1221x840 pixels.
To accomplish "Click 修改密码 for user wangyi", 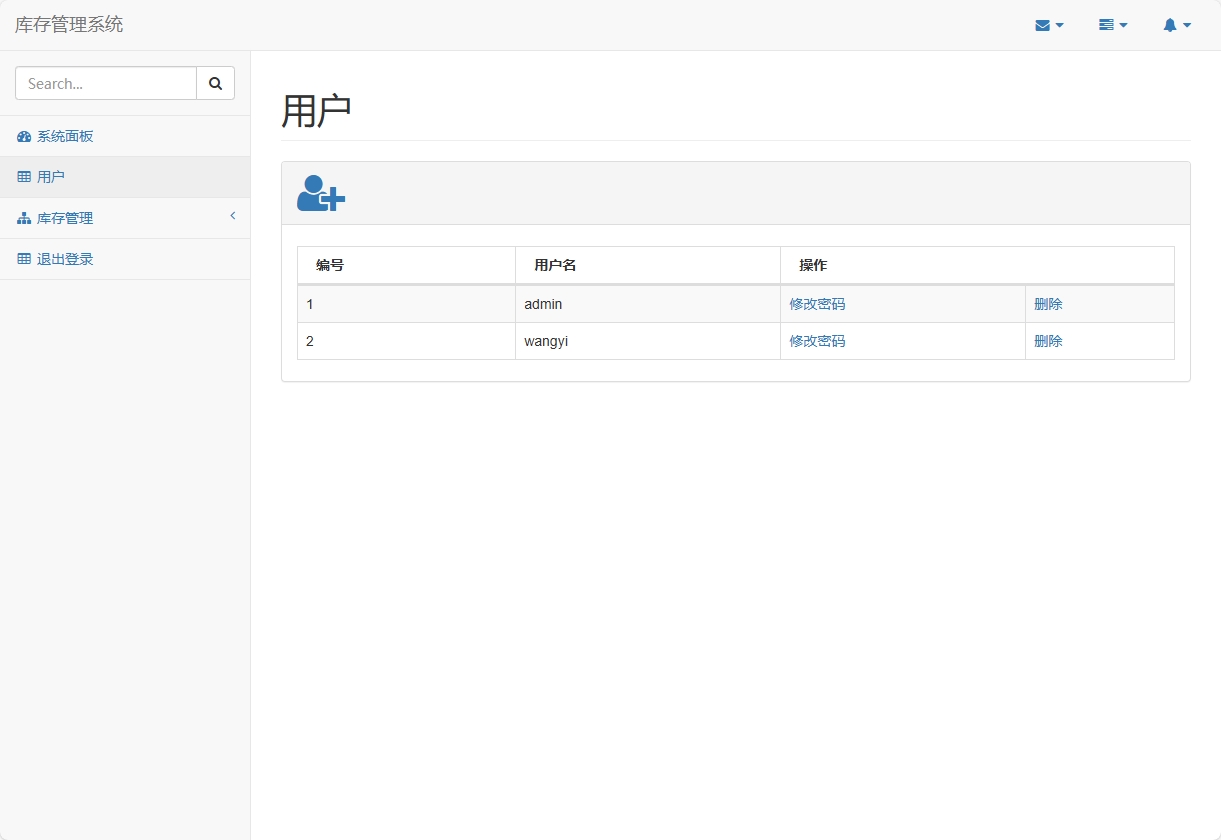I will point(817,341).
